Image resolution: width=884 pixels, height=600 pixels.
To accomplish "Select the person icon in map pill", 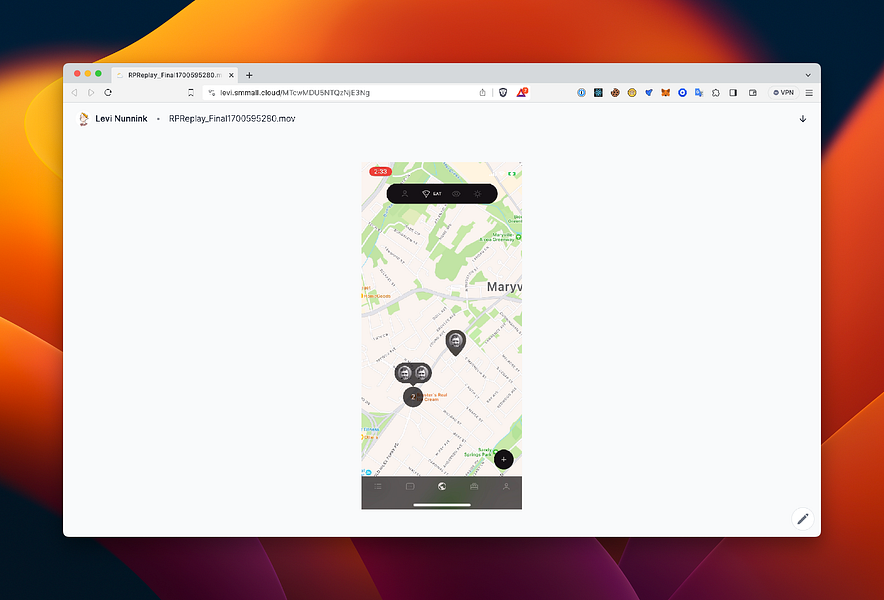I will click(x=405, y=193).
